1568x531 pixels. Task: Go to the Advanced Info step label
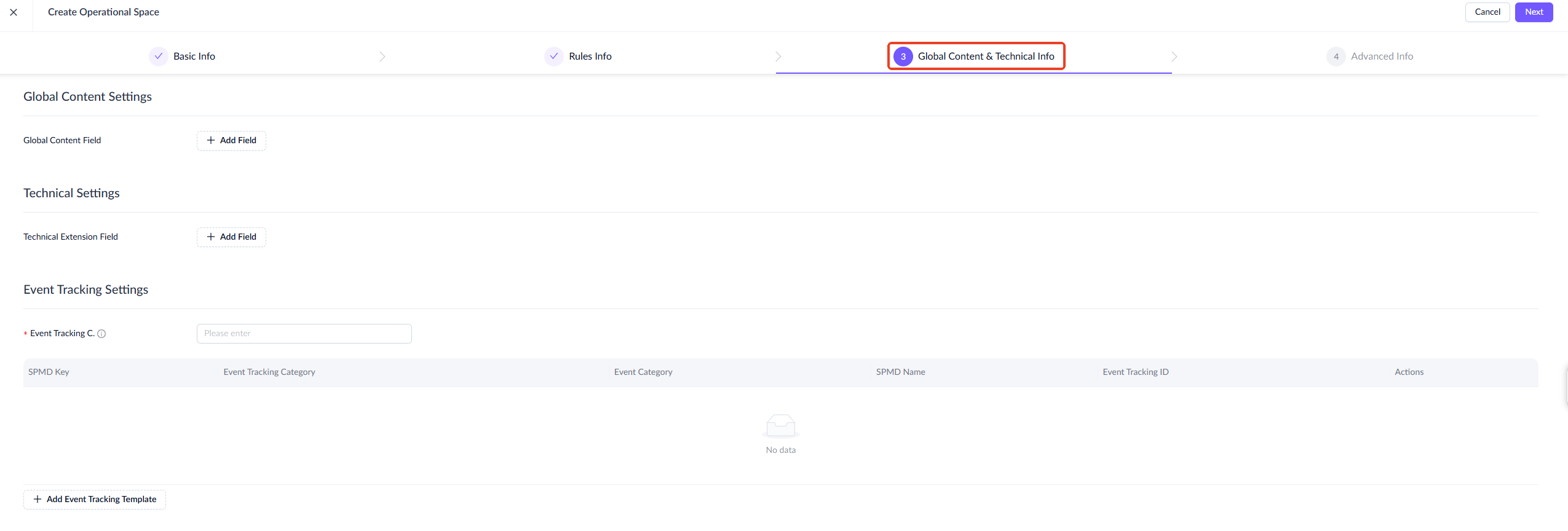(x=1382, y=57)
